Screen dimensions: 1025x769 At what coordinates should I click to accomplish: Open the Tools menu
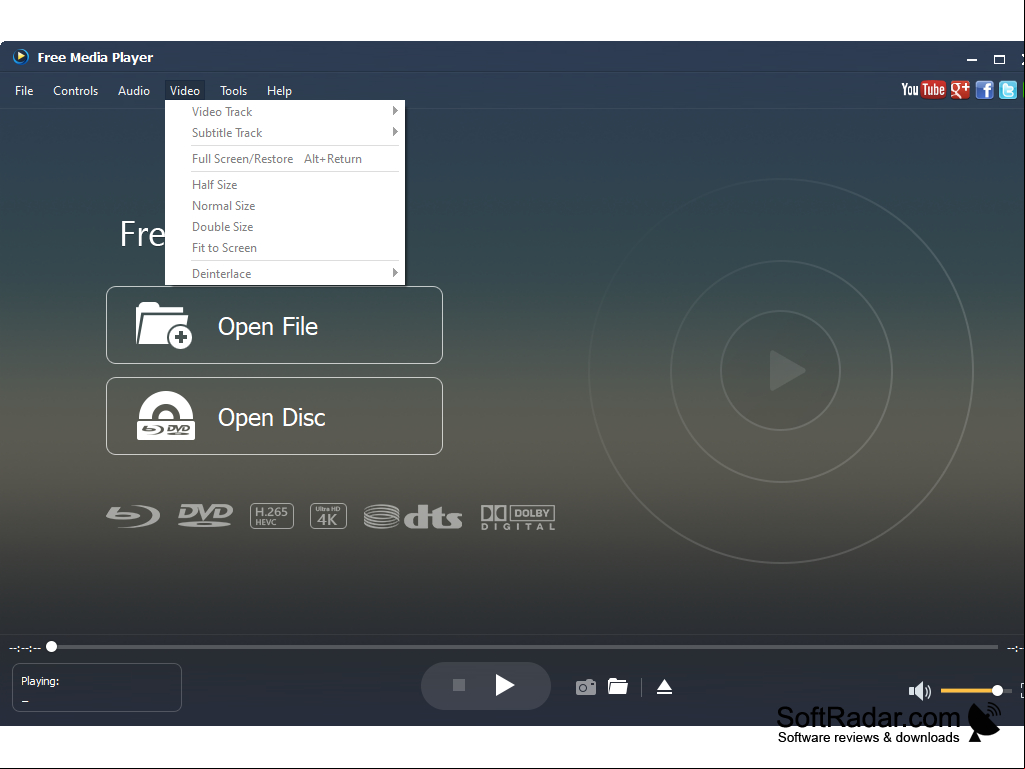click(233, 90)
